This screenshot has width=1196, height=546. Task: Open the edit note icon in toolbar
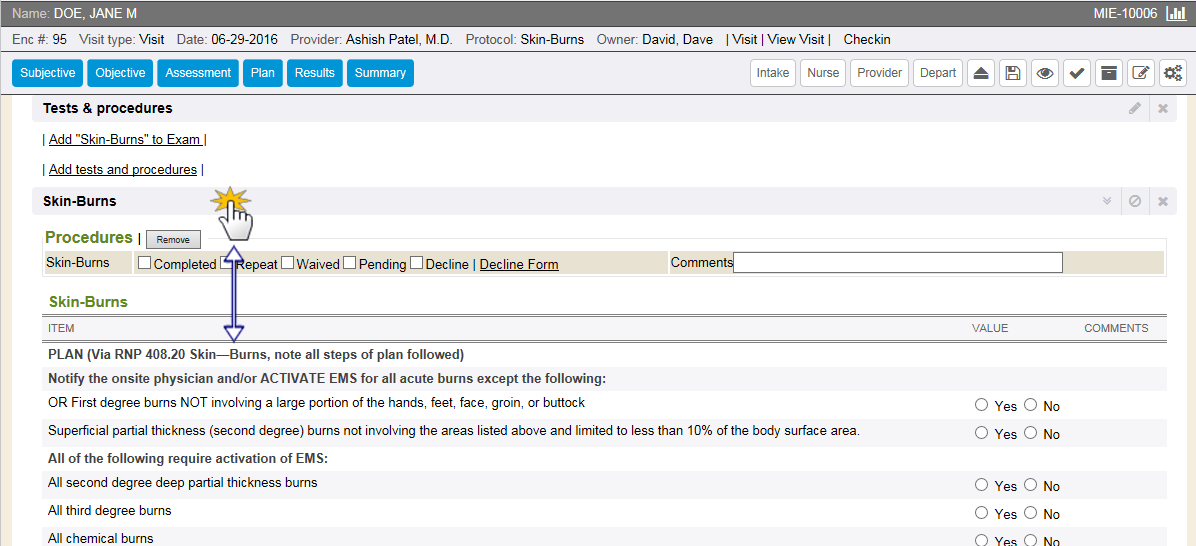click(1139, 73)
